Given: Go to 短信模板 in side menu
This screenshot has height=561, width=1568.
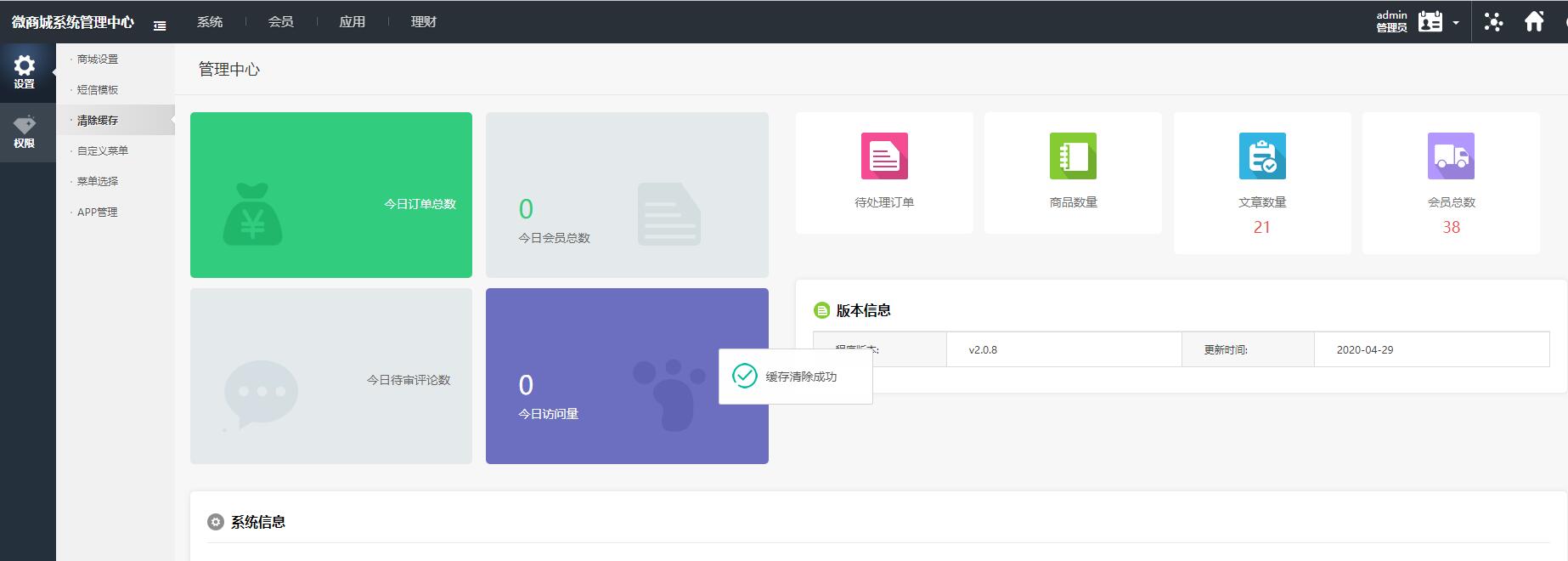Looking at the screenshot, I should (x=98, y=90).
